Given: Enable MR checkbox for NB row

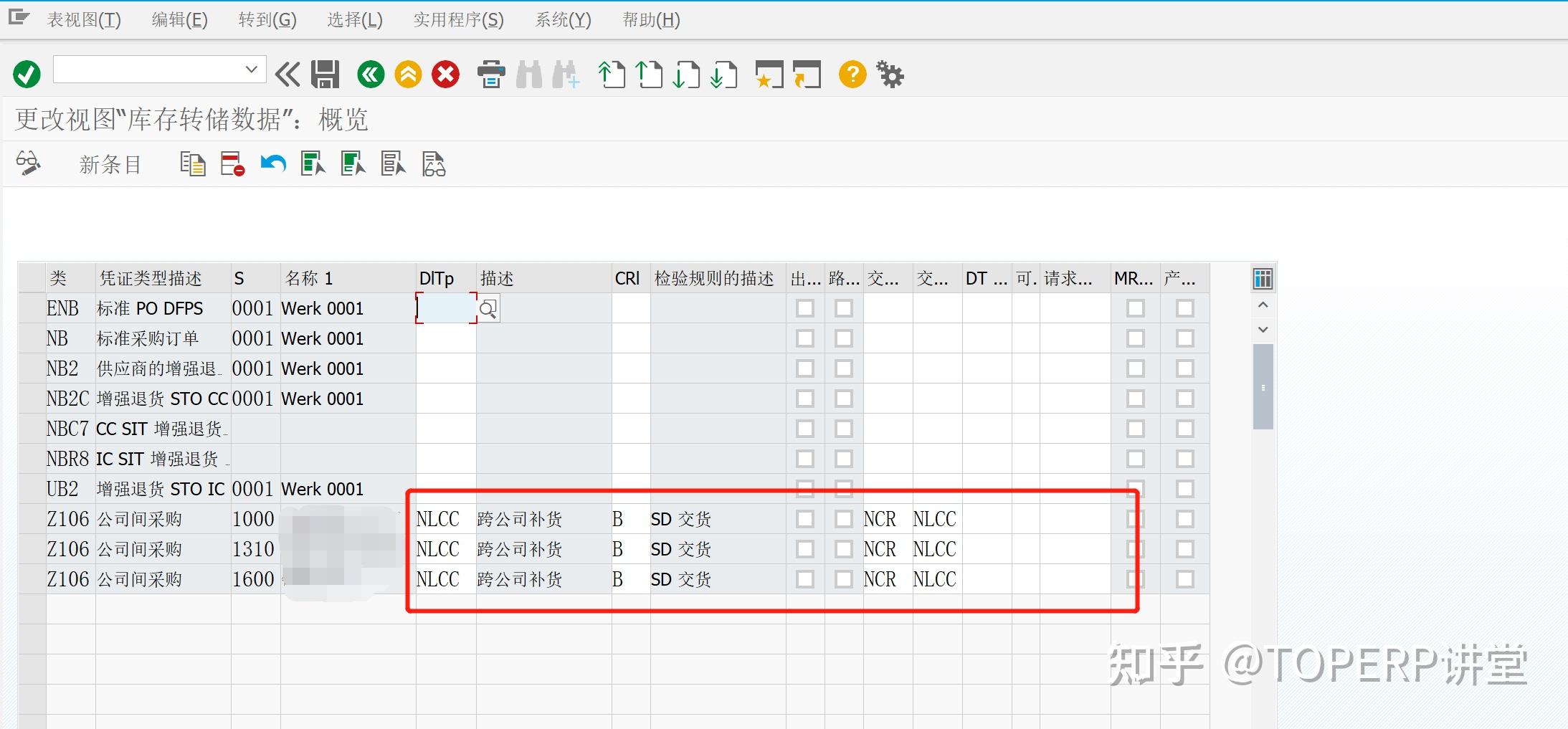Looking at the screenshot, I should 1134,338.
